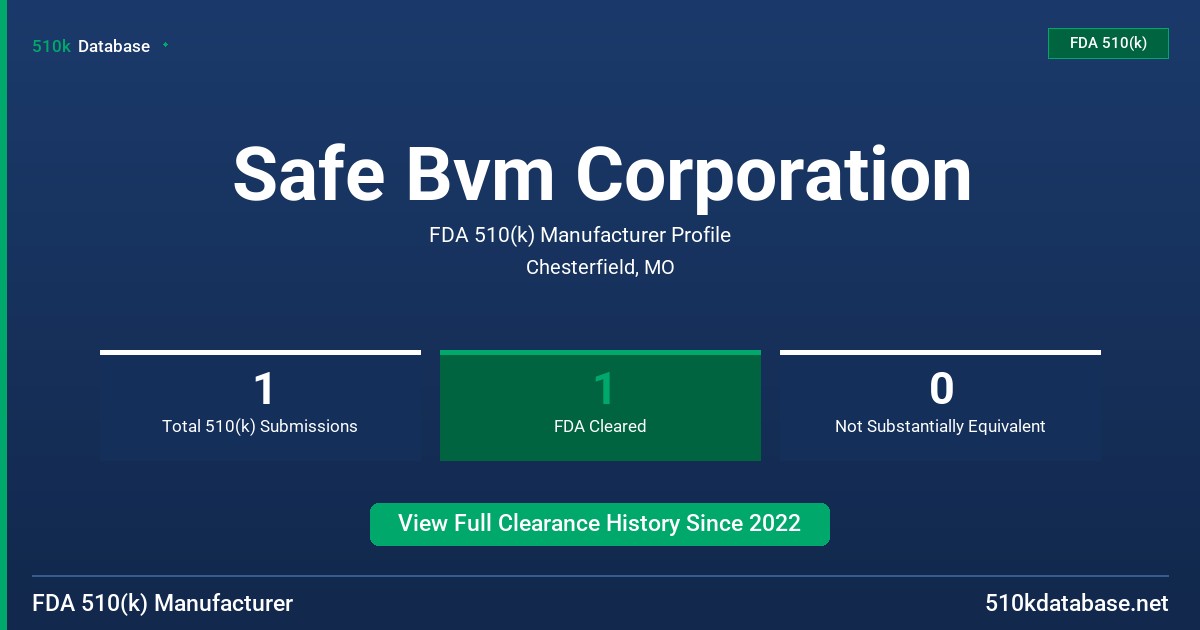
Task: Click the Chesterfield, MO location text
Action: click(600, 268)
